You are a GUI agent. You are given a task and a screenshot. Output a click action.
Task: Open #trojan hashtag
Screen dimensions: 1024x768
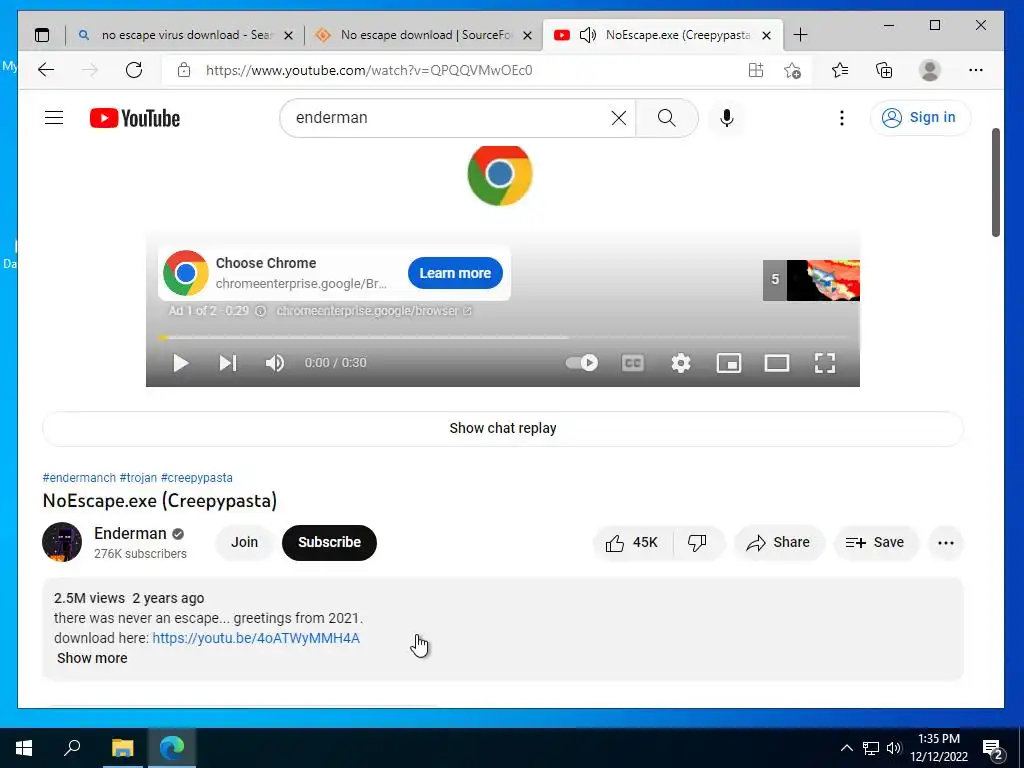pyautogui.click(x=138, y=477)
